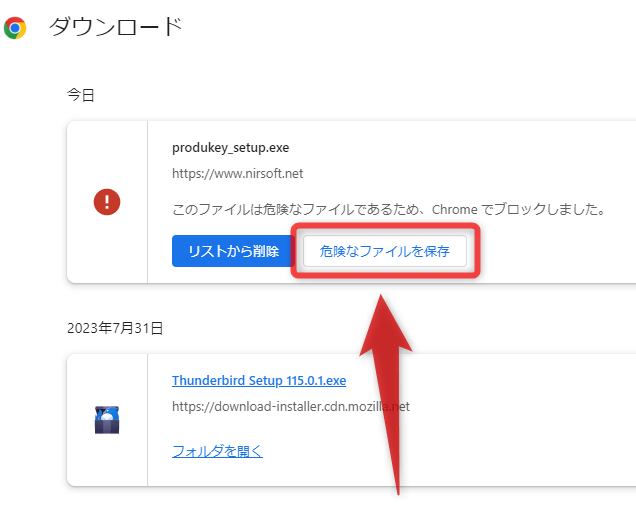Click the red warning icon for produkey_setup.exe
The image size is (636, 522).
click(x=107, y=202)
